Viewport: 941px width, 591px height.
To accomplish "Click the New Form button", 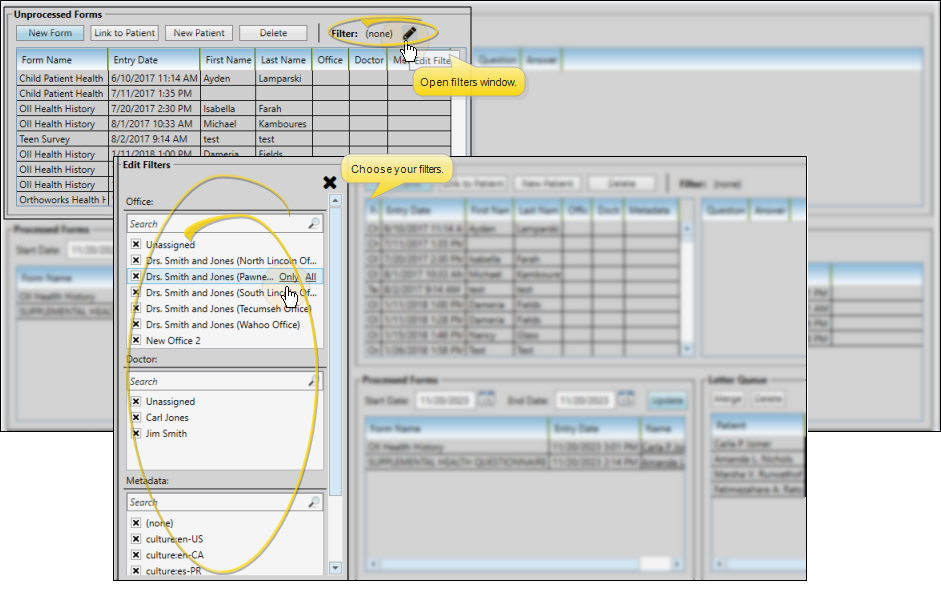I will [x=51, y=32].
